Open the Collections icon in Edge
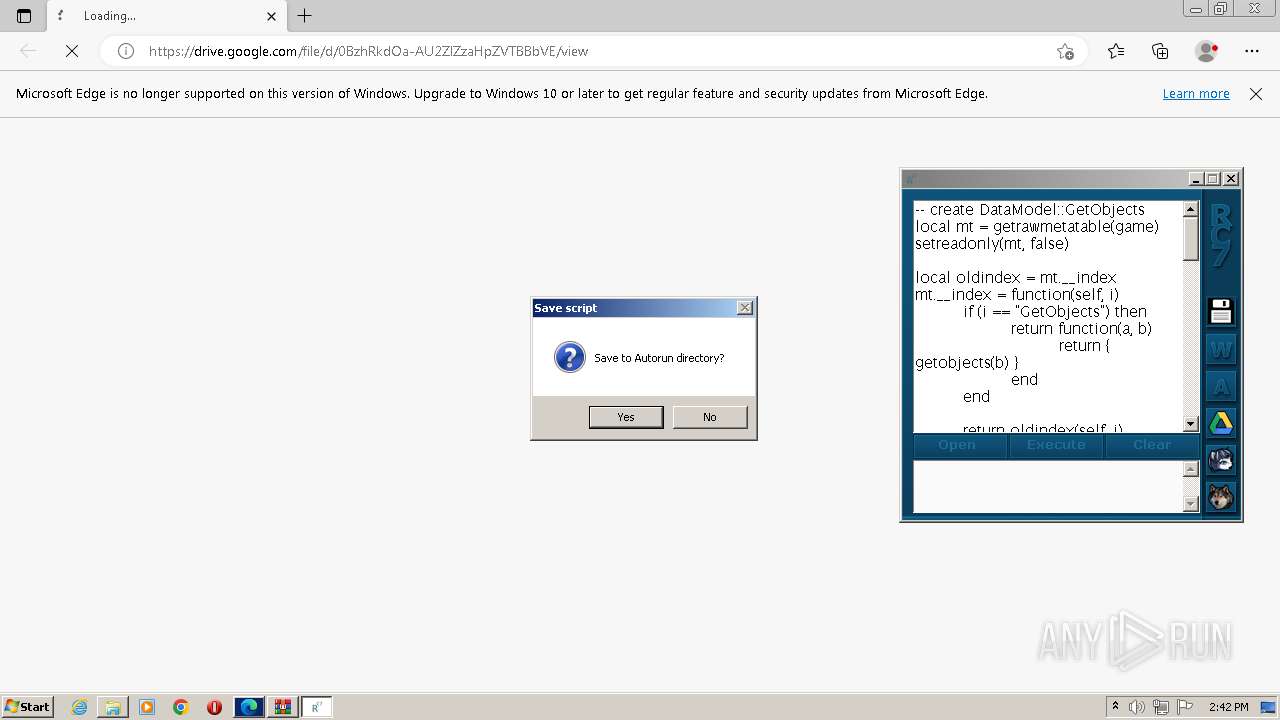This screenshot has width=1280, height=720. tap(1160, 51)
